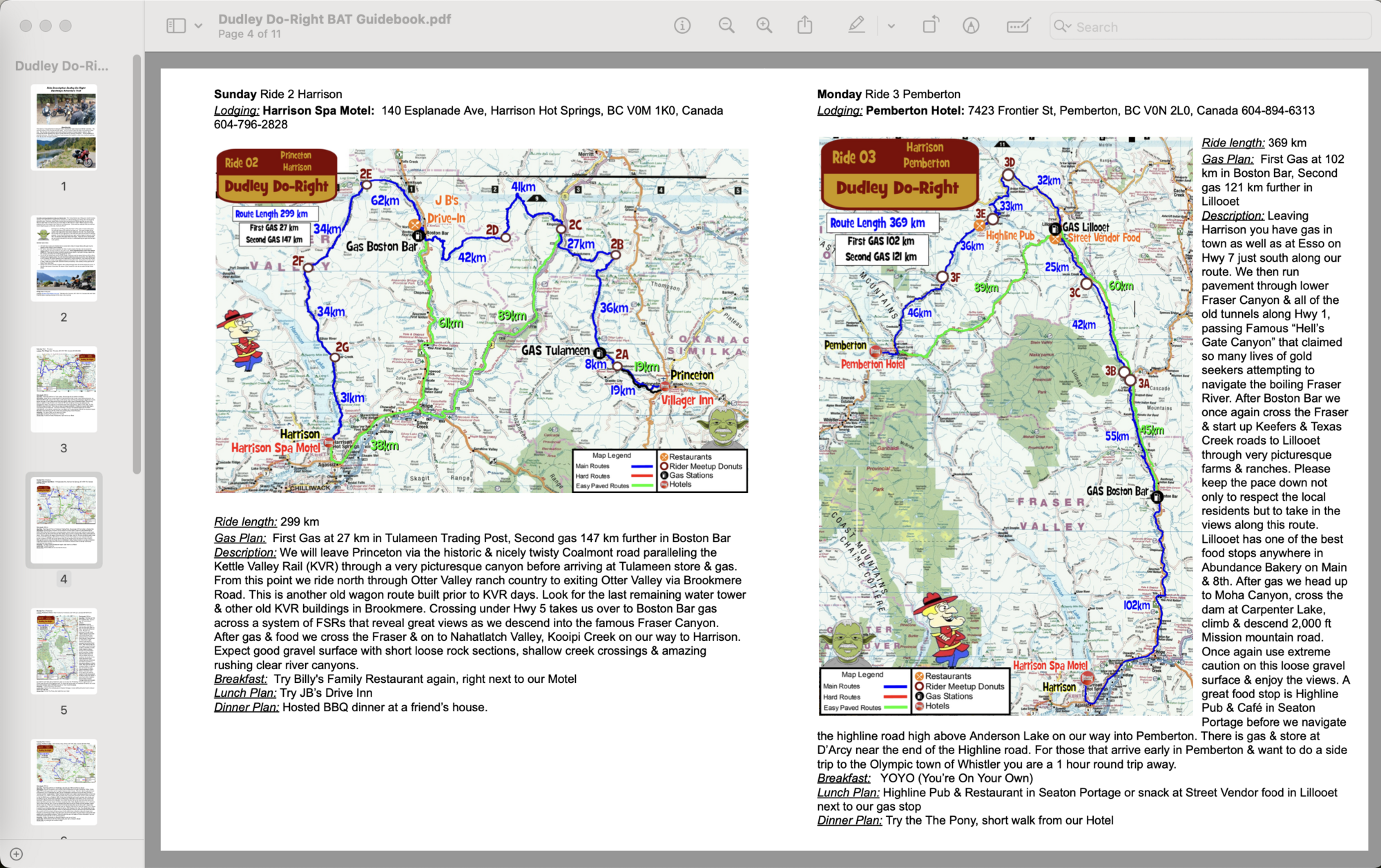Image resolution: width=1381 pixels, height=868 pixels.
Task: Select the Highlight pen tool
Action: (856, 26)
